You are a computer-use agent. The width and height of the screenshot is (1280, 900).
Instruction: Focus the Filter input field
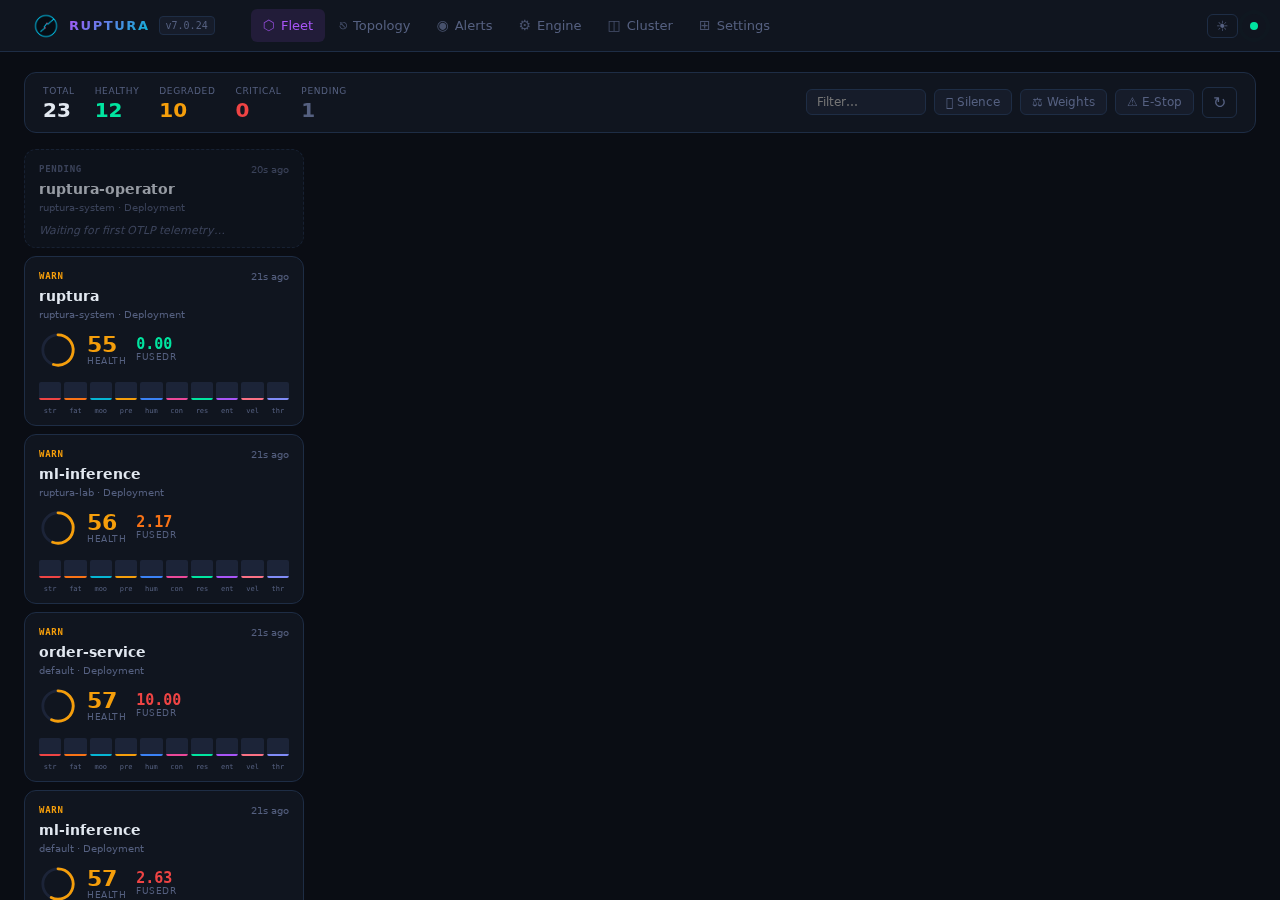866,102
